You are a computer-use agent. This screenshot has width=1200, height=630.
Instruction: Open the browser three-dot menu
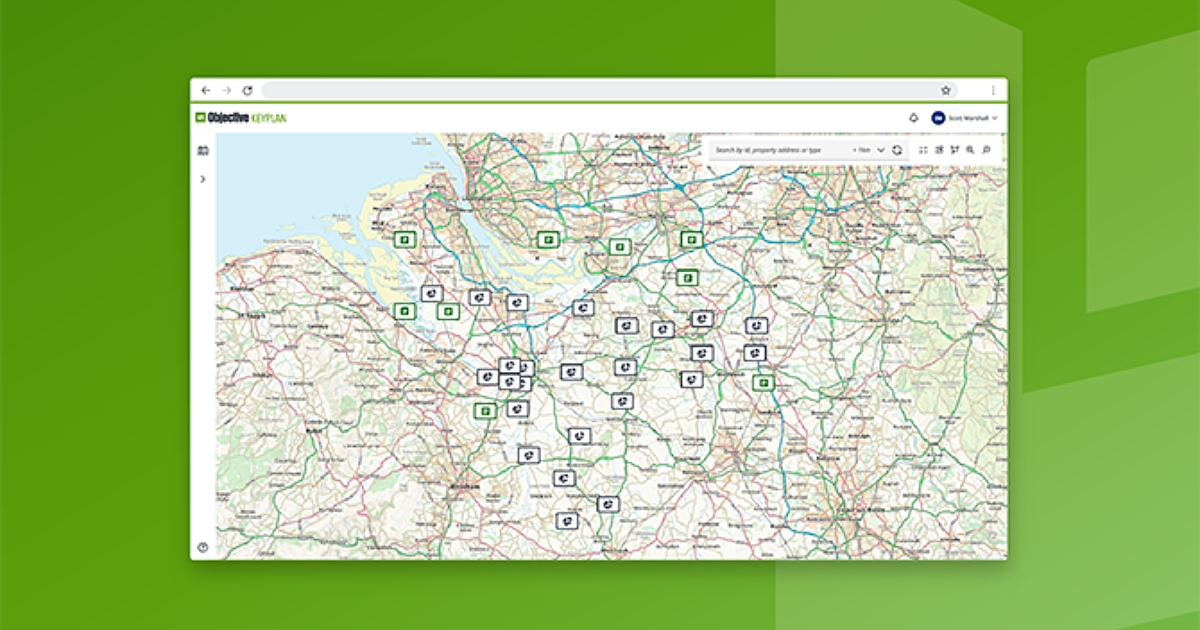point(993,90)
